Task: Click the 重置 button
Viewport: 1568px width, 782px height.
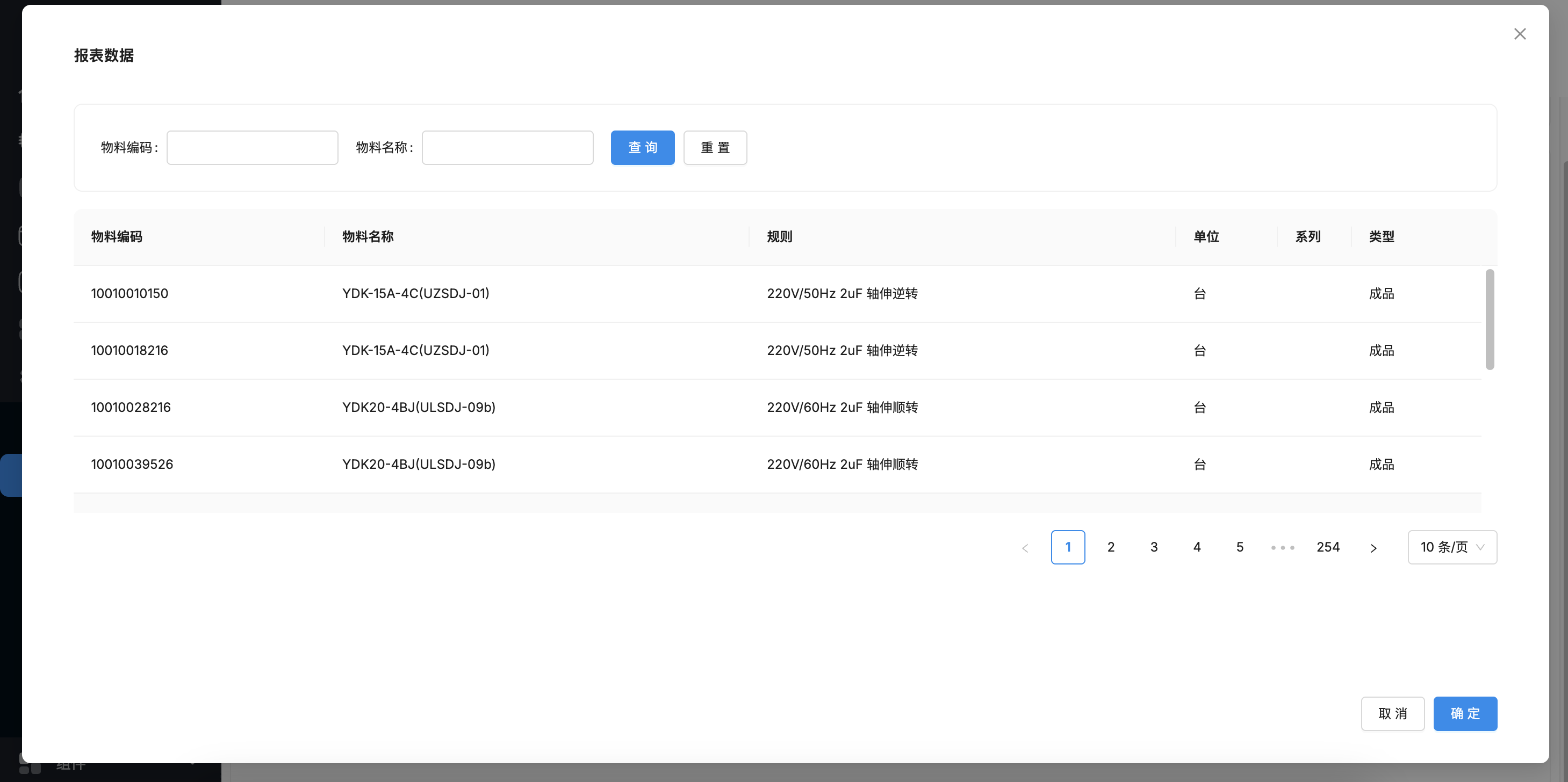Action: (x=715, y=147)
